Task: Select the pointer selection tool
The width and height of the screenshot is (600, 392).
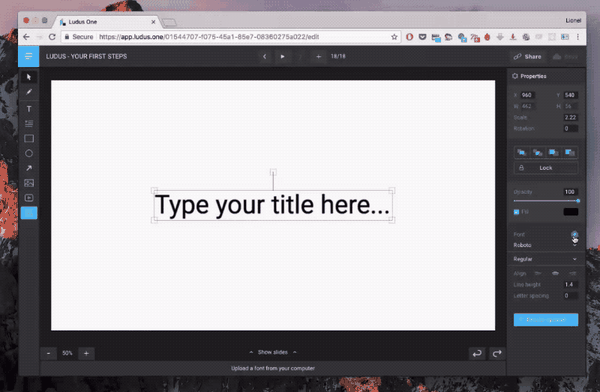Action: click(29, 77)
